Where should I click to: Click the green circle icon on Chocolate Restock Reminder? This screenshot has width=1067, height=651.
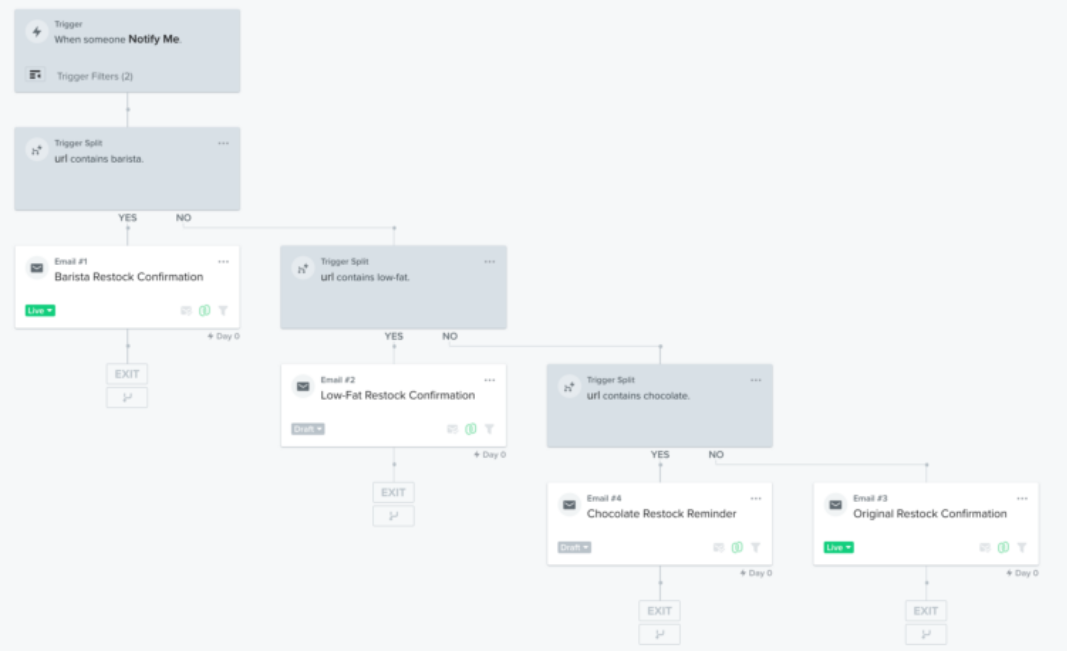[737, 547]
